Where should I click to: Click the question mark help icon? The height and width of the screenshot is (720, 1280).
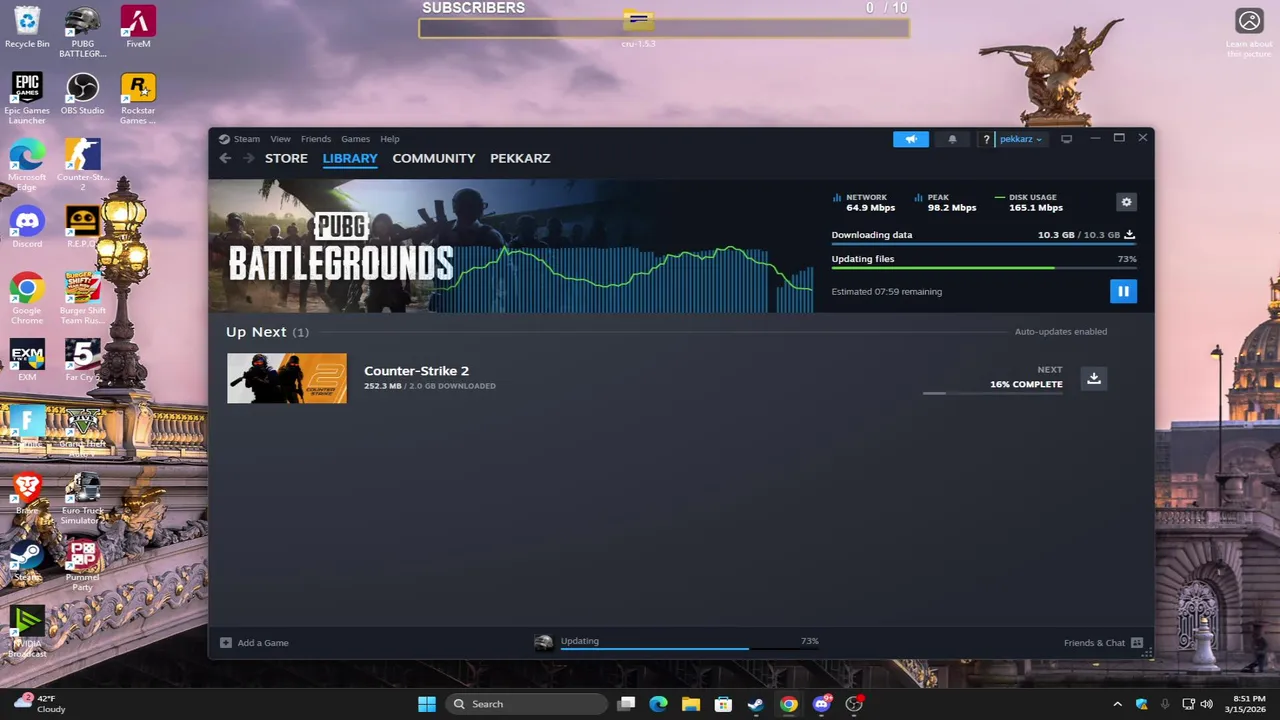tap(986, 139)
